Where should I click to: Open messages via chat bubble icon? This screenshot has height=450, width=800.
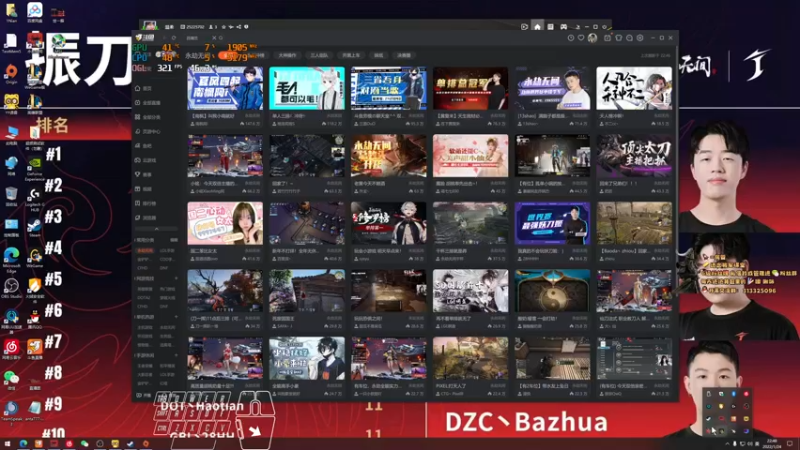tap(630, 38)
